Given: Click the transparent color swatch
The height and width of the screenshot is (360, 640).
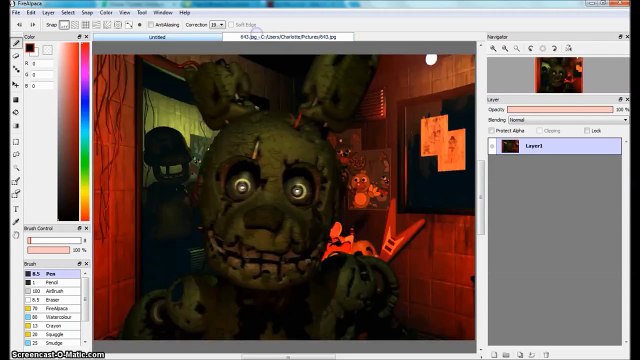Looking at the screenshot, I should coord(48,50).
